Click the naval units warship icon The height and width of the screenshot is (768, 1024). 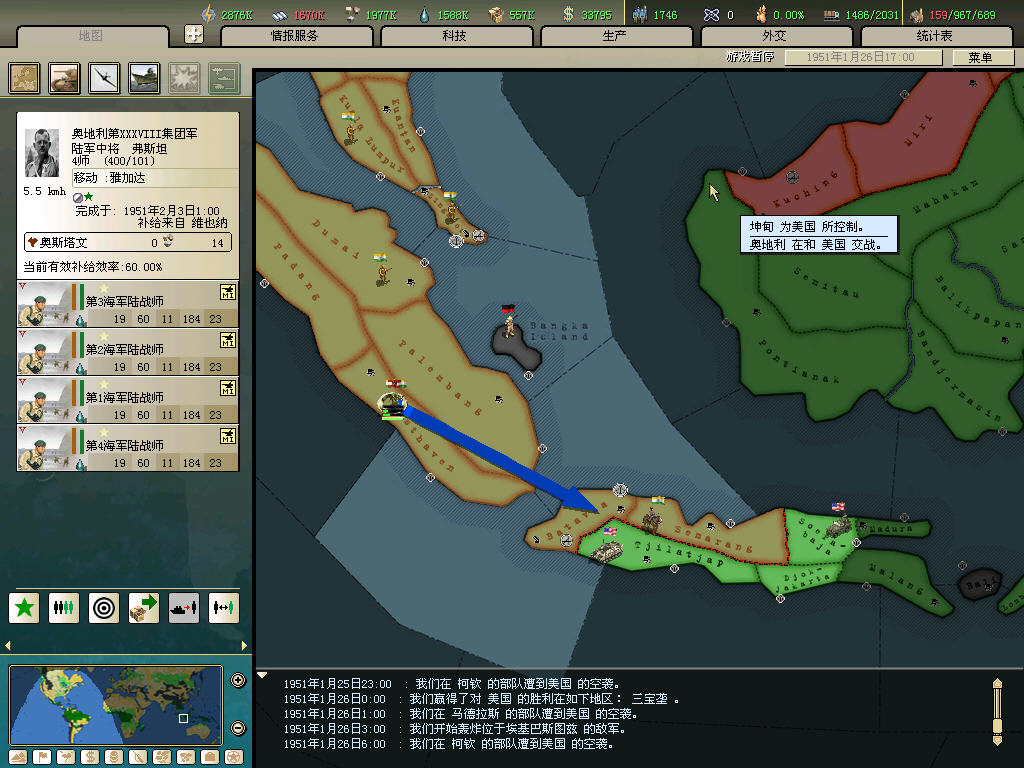[144, 78]
